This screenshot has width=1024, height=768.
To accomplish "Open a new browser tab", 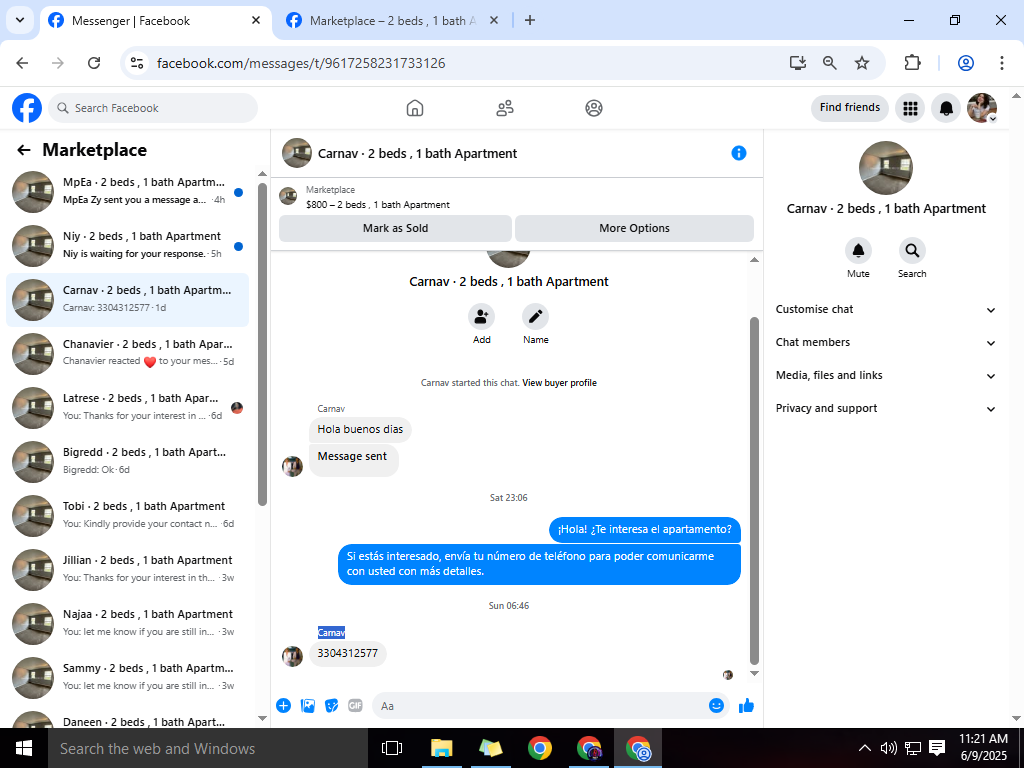I will coord(530,20).
